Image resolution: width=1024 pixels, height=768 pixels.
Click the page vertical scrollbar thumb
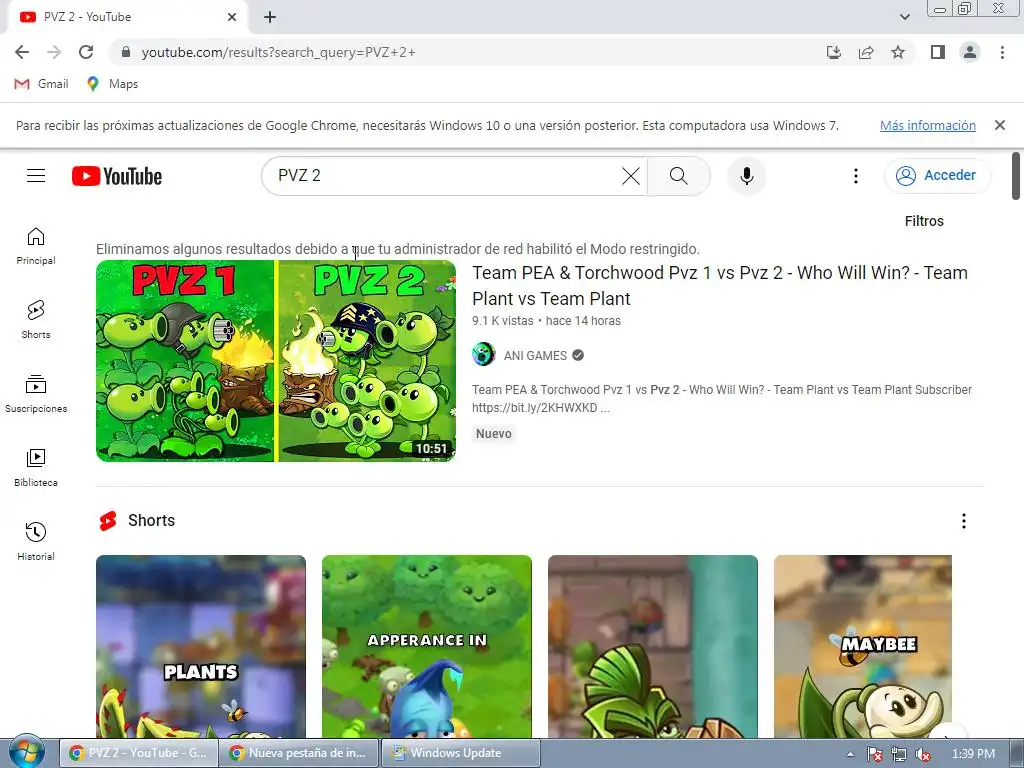coord(1016,176)
